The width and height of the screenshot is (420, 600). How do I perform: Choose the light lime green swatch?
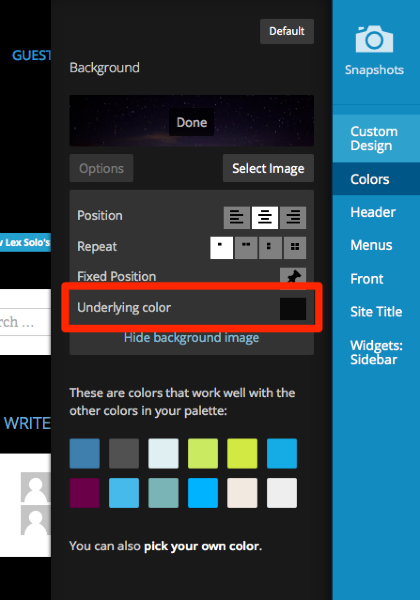tap(203, 453)
